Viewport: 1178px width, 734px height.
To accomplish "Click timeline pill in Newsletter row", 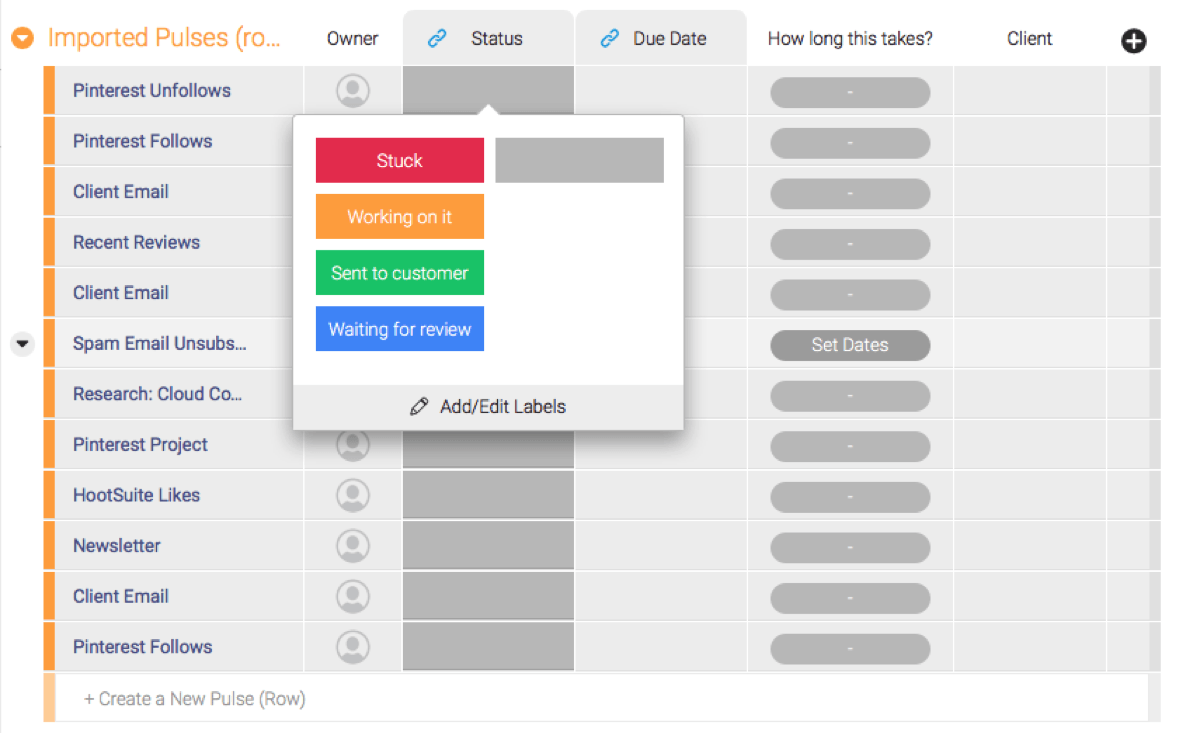I will pyautogui.click(x=850, y=548).
